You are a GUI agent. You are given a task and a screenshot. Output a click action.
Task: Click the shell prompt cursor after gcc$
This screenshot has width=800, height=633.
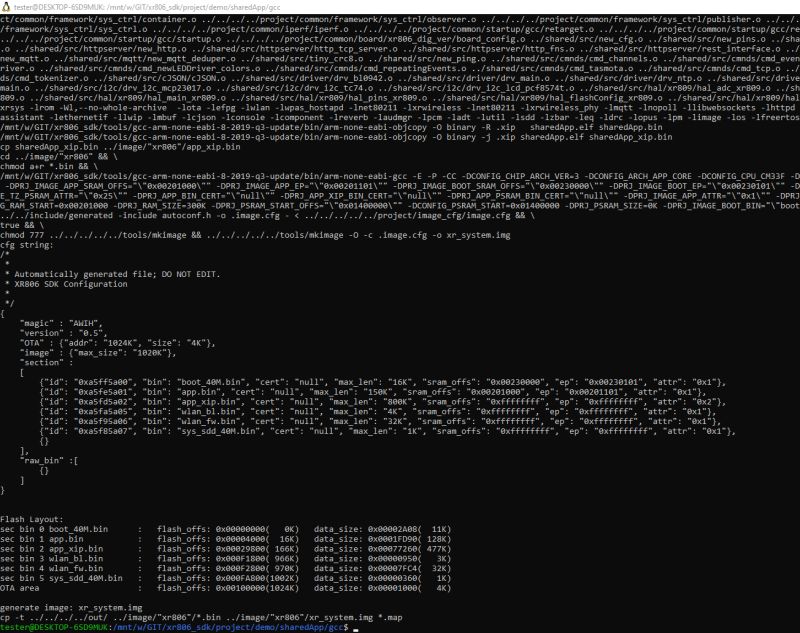356,629
